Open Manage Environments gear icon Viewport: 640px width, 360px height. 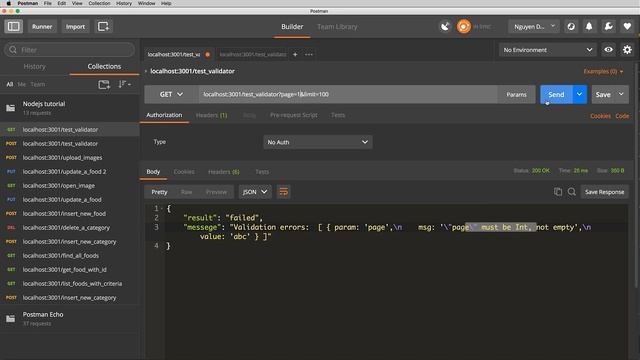point(627,50)
